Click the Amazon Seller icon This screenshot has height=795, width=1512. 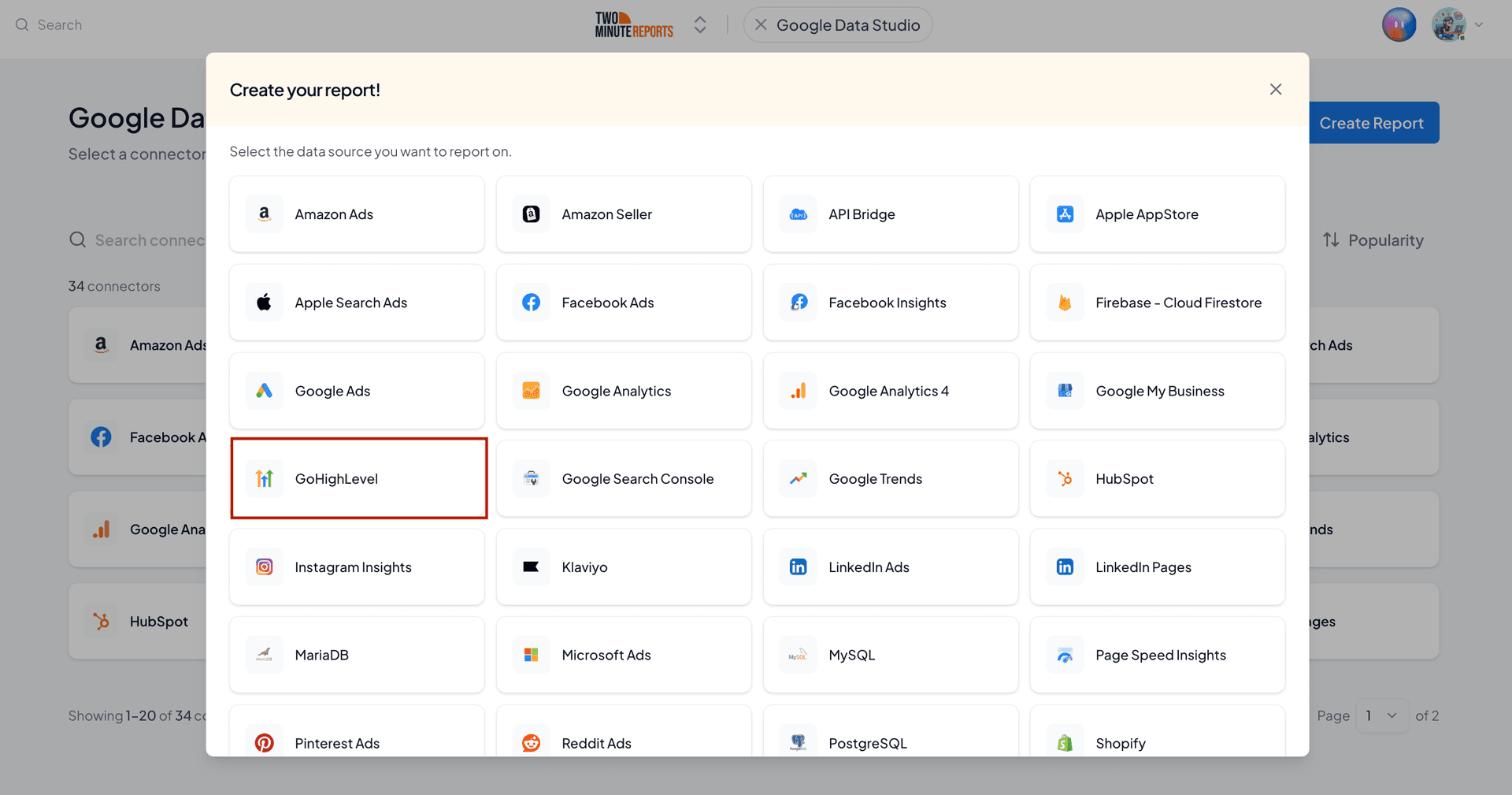532,214
